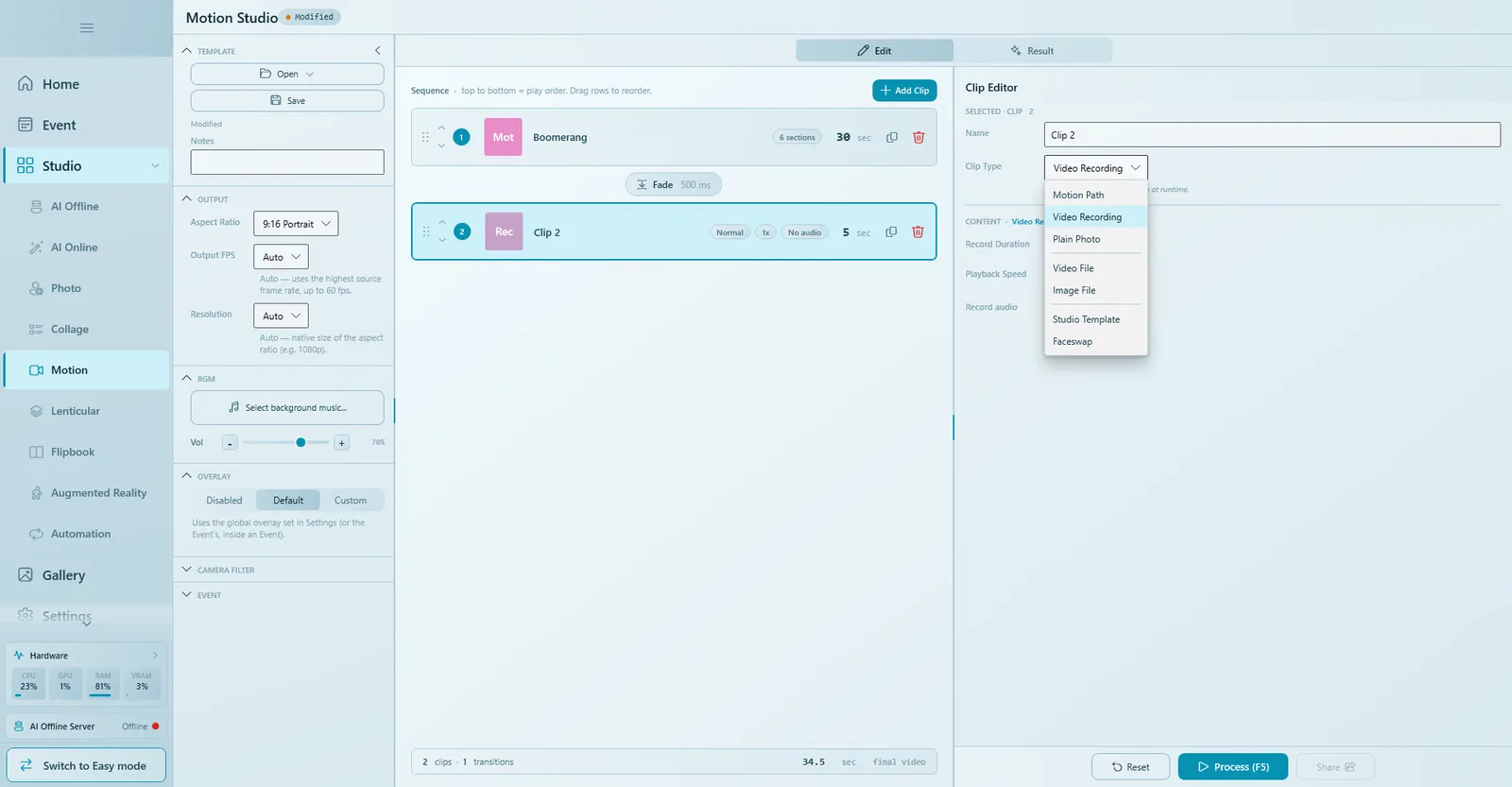This screenshot has width=1512, height=787.
Task: Collapse the template side panel
Action: point(378,51)
